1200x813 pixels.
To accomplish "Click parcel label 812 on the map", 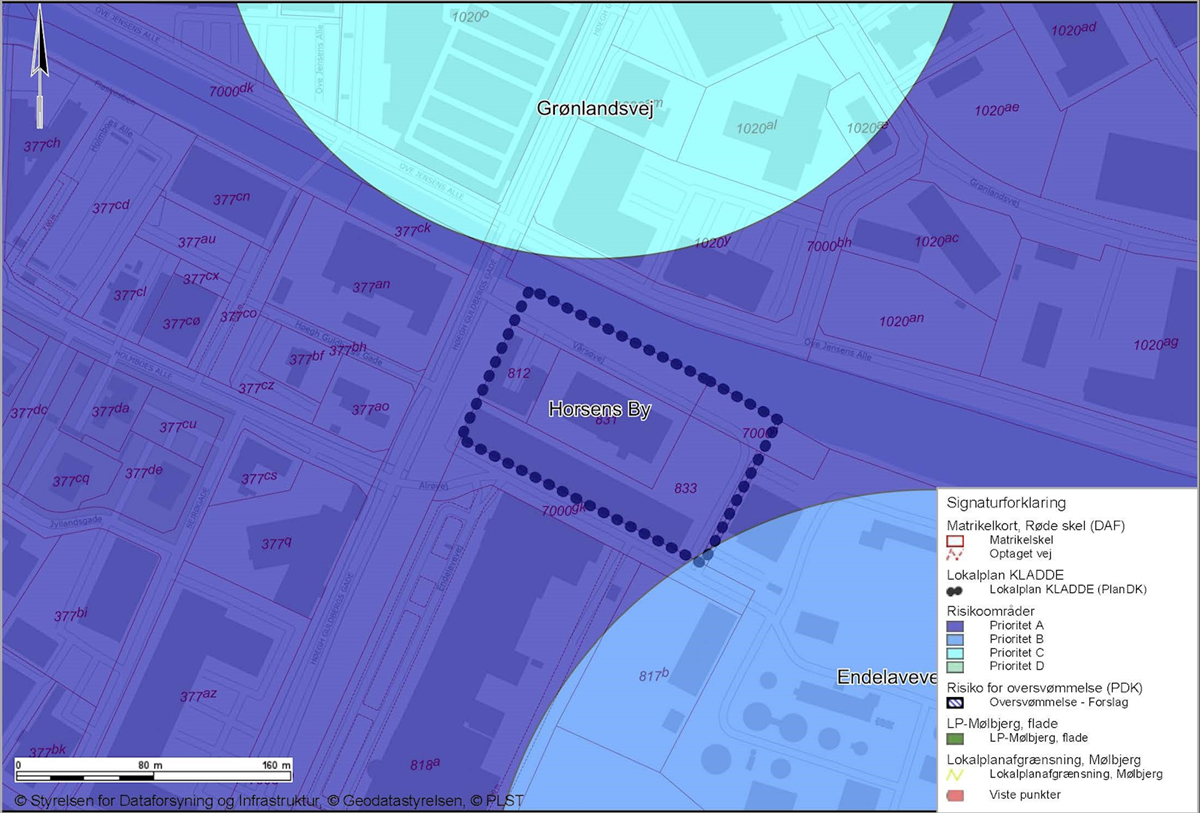I will coord(519,374).
